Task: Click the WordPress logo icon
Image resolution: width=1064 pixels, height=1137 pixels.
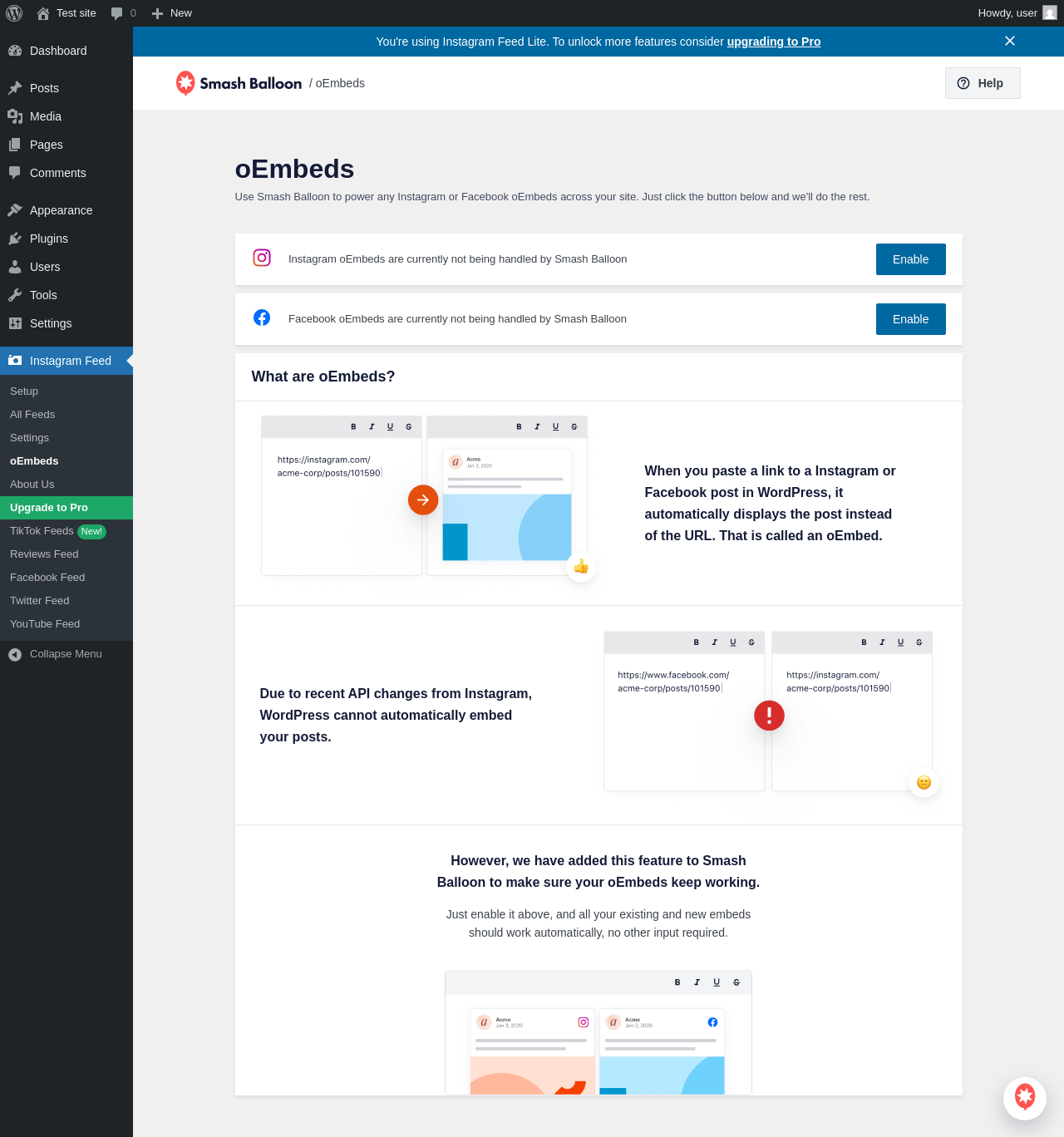Action: click(14, 13)
